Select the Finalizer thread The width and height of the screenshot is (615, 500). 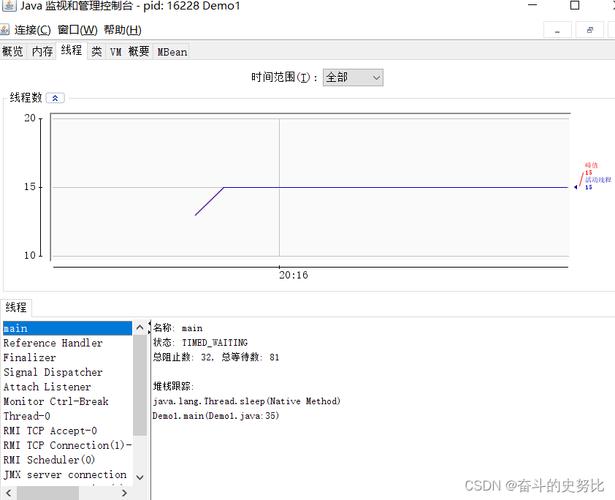67,358
